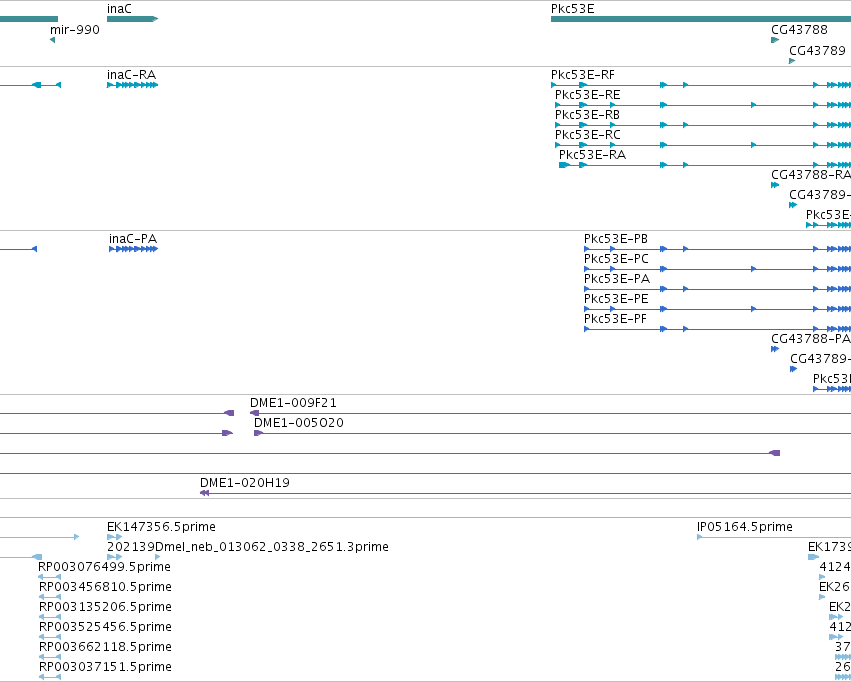Screen dimensions: 851x682
Task: Select the RP003456810.5prime read label
Action: 105,587
